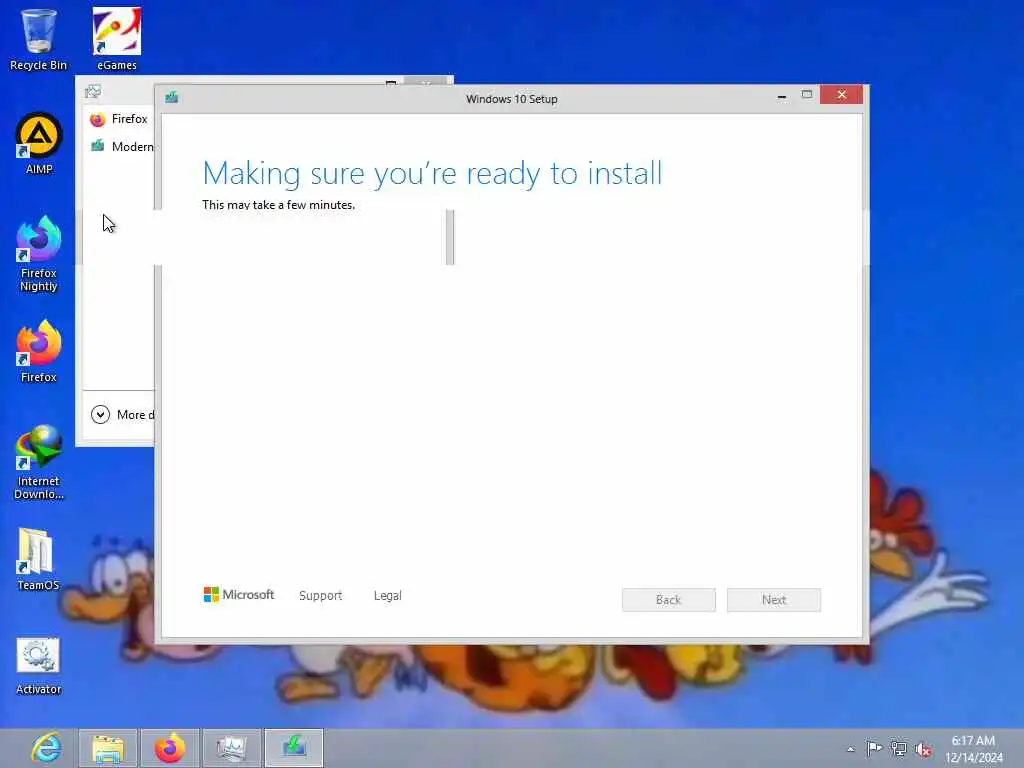This screenshot has width=1024, height=768.
Task: Open Internet Explorer from the taskbar
Action: pyautogui.click(x=47, y=748)
